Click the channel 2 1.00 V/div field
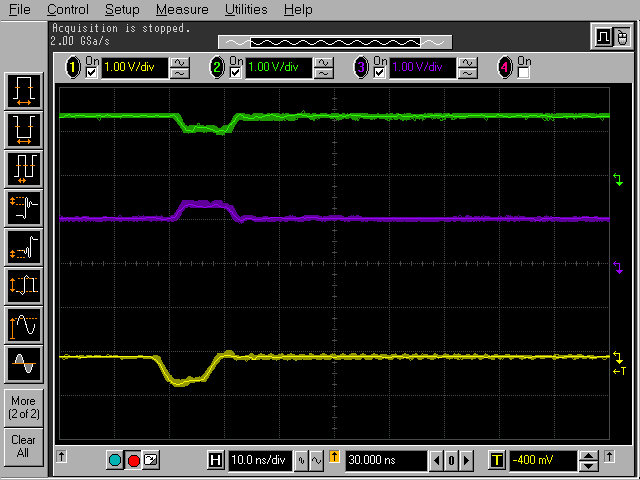The image size is (640, 480). click(278, 67)
